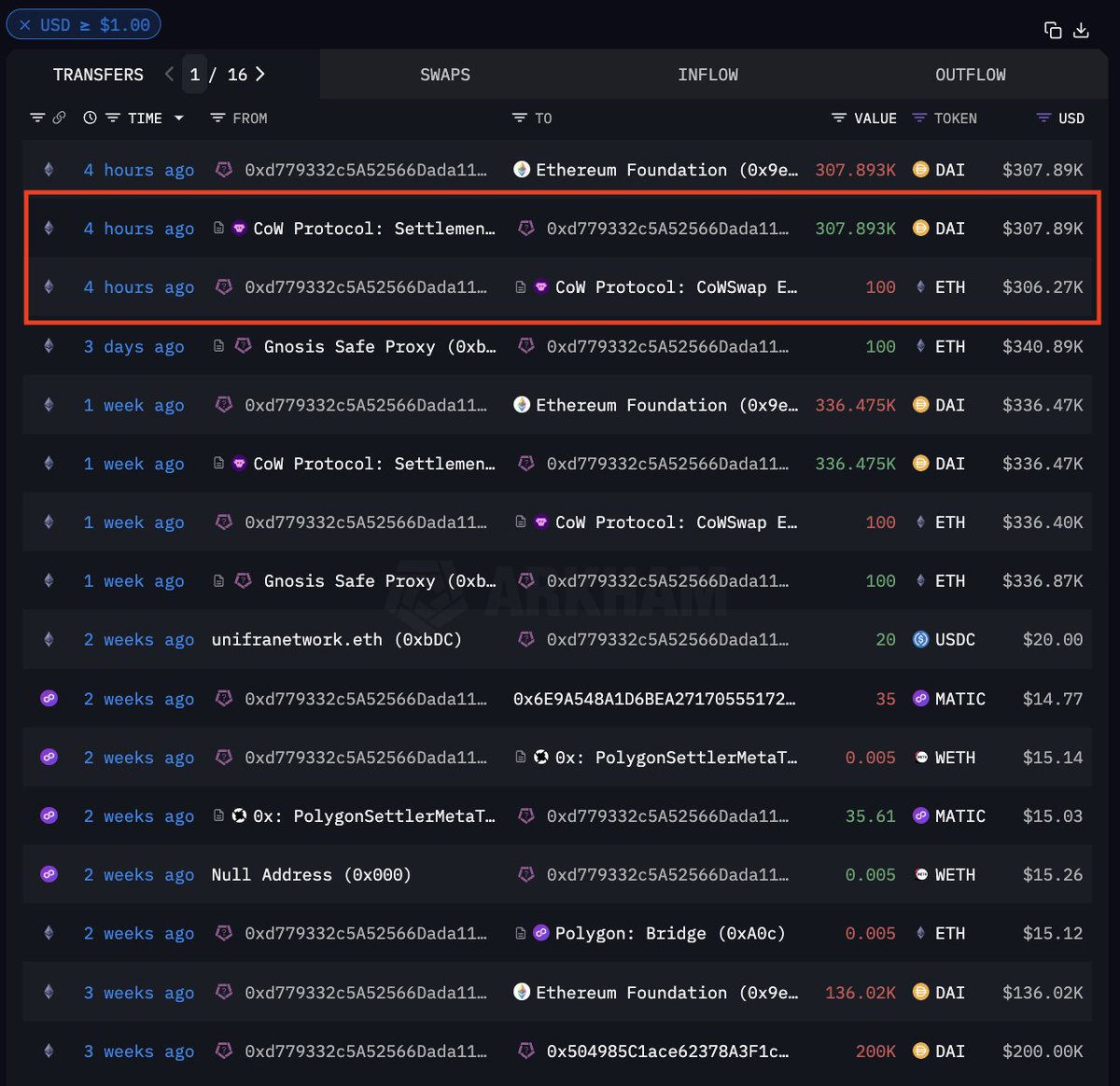Open the OUTFLOW tab

click(x=971, y=75)
